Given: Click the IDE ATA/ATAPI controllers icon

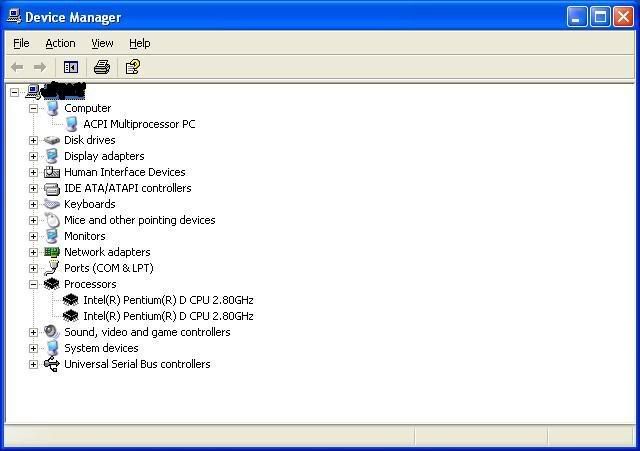Looking at the screenshot, I should (x=52, y=189).
